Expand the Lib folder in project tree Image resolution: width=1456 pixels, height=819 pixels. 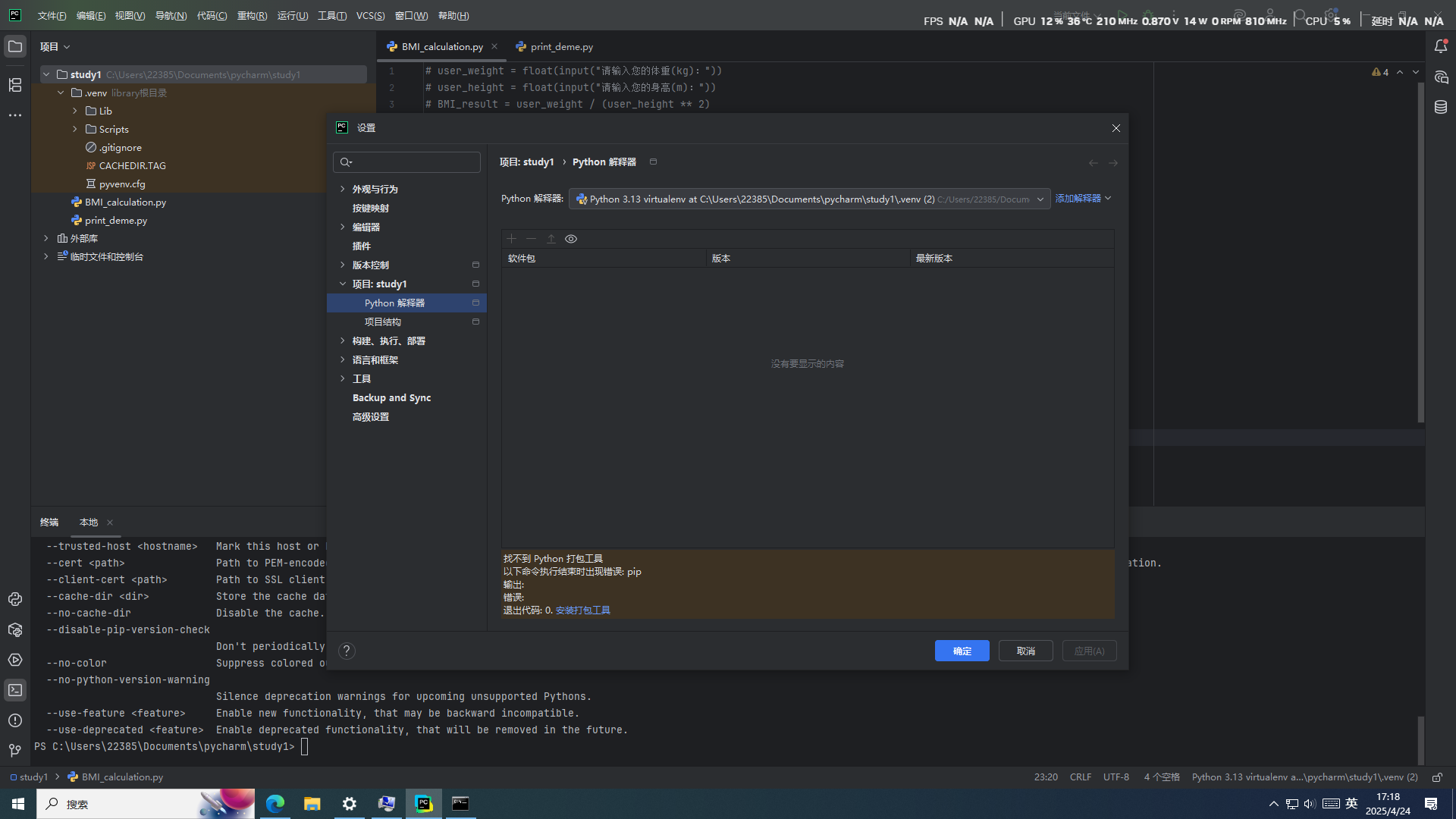pos(75,111)
